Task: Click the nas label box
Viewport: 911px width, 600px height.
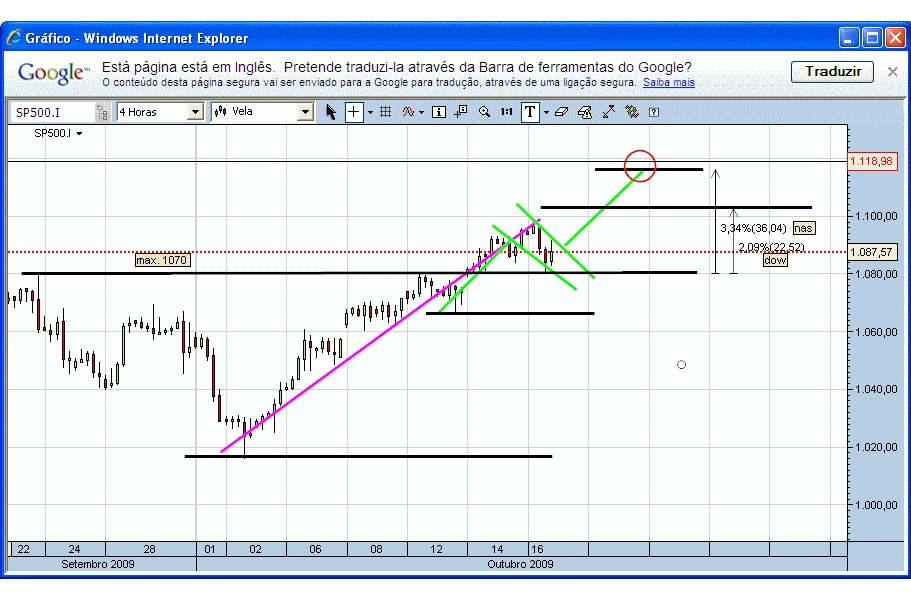Action: (804, 228)
